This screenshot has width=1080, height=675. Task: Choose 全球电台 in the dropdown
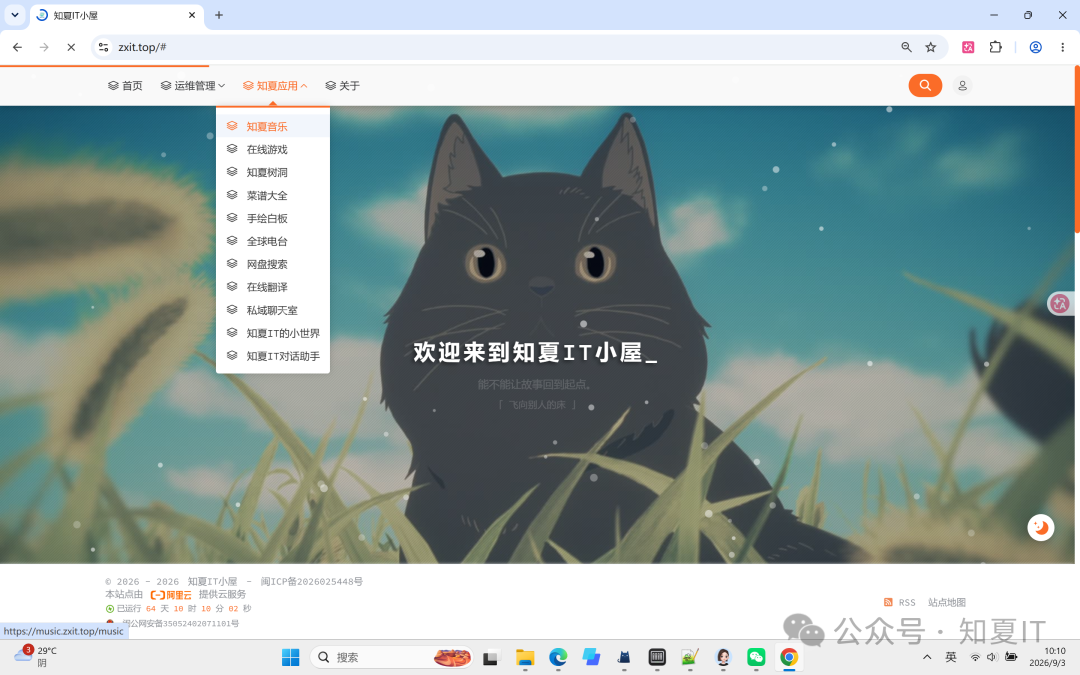point(273,241)
